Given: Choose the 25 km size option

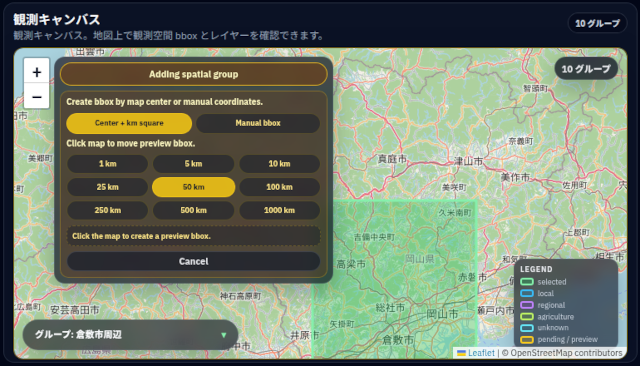Looking at the screenshot, I should 107,187.
